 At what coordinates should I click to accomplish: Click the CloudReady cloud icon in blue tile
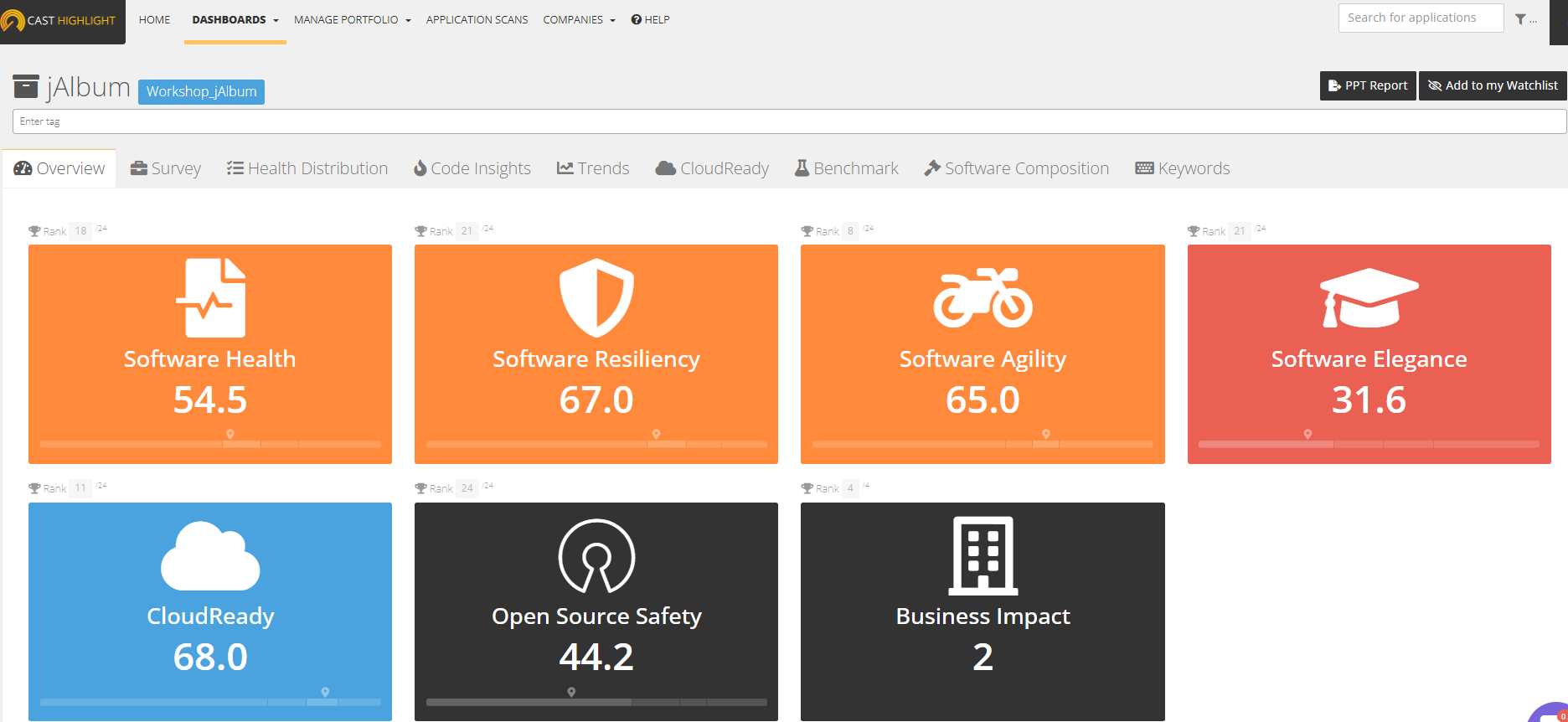tap(210, 555)
